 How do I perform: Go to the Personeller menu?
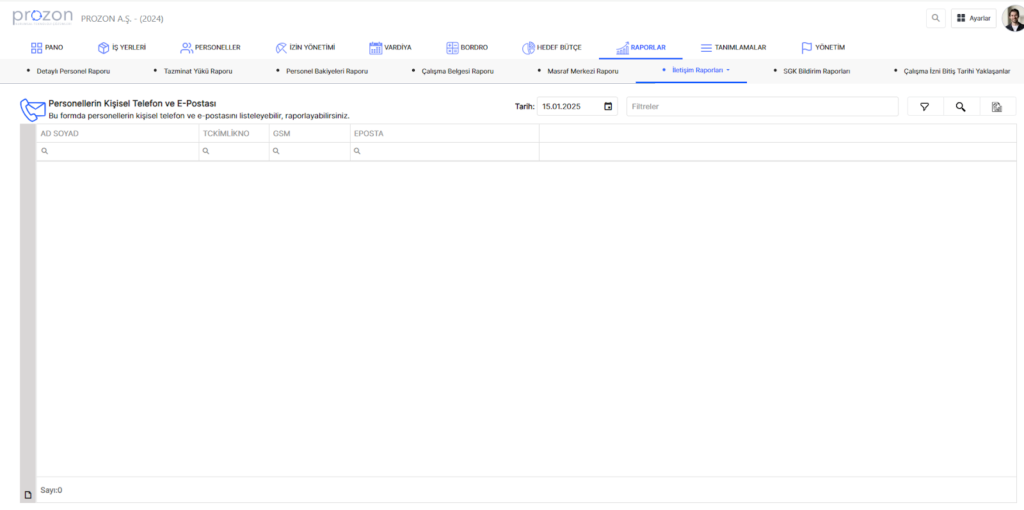point(210,47)
